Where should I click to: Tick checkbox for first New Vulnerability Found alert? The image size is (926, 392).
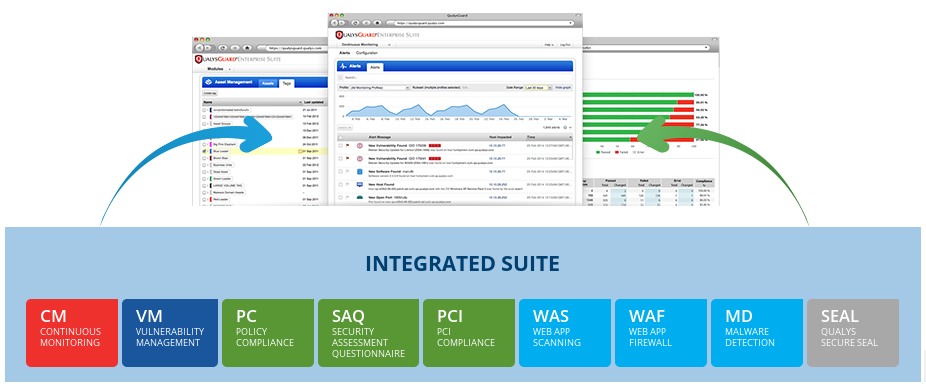pyautogui.click(x=340, y=145)
